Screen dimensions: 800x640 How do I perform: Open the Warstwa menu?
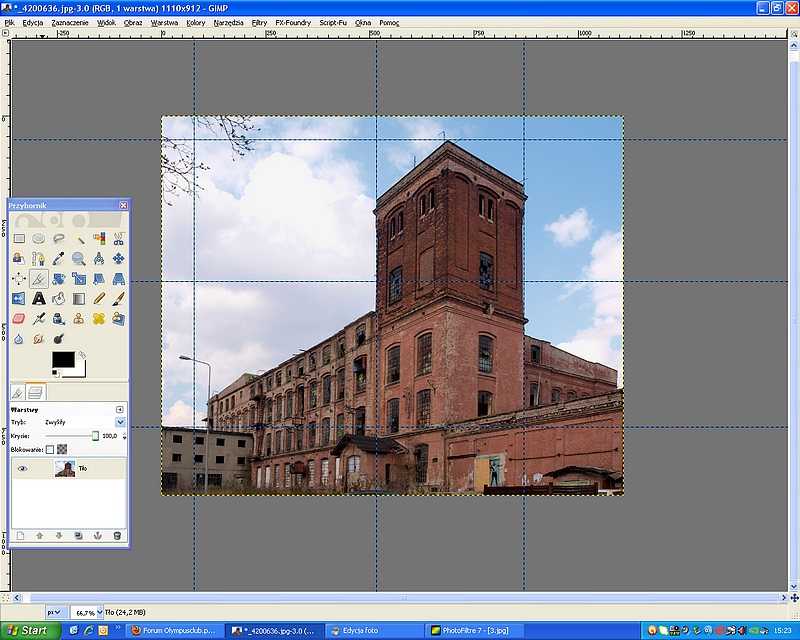coord(164,22)
